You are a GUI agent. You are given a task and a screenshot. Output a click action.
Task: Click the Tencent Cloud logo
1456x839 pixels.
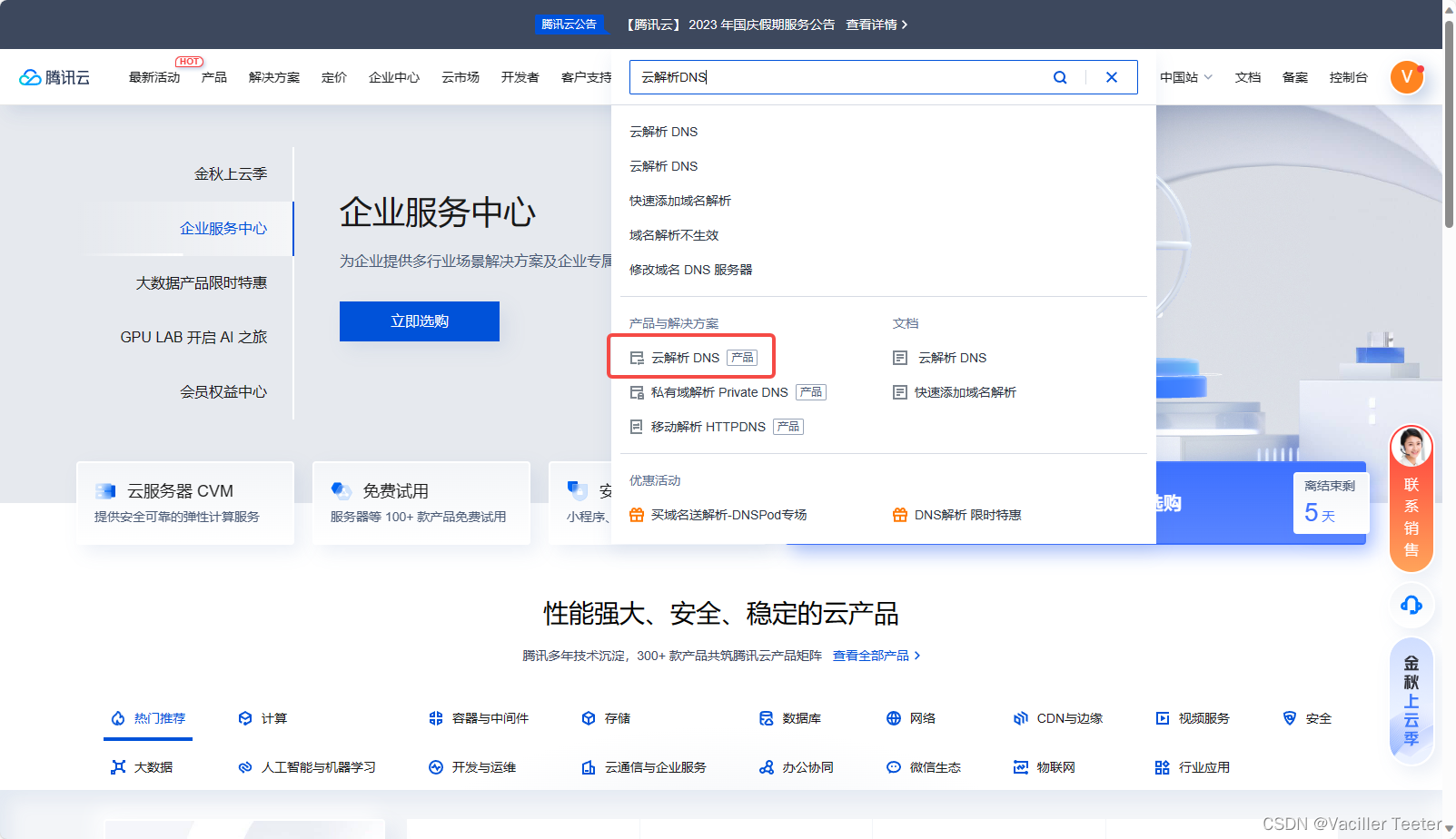point(54,77)
